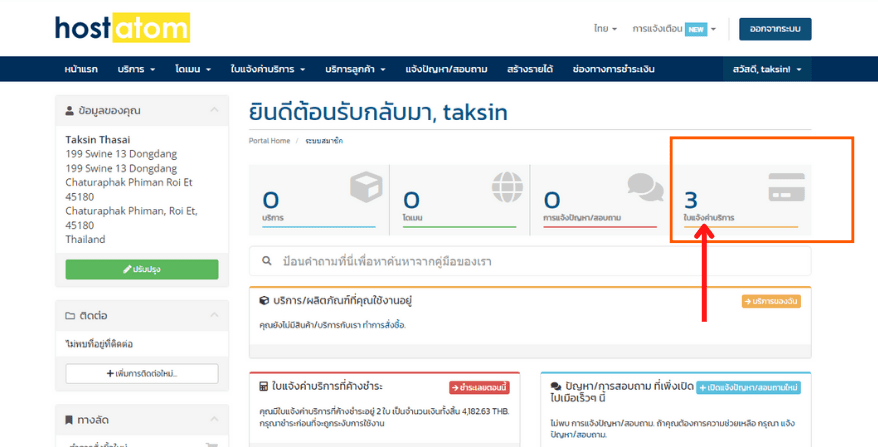This screenshot has width=878, height=447.
Task: Open สร้างรายได้ menu item
Action: (530, 69)
